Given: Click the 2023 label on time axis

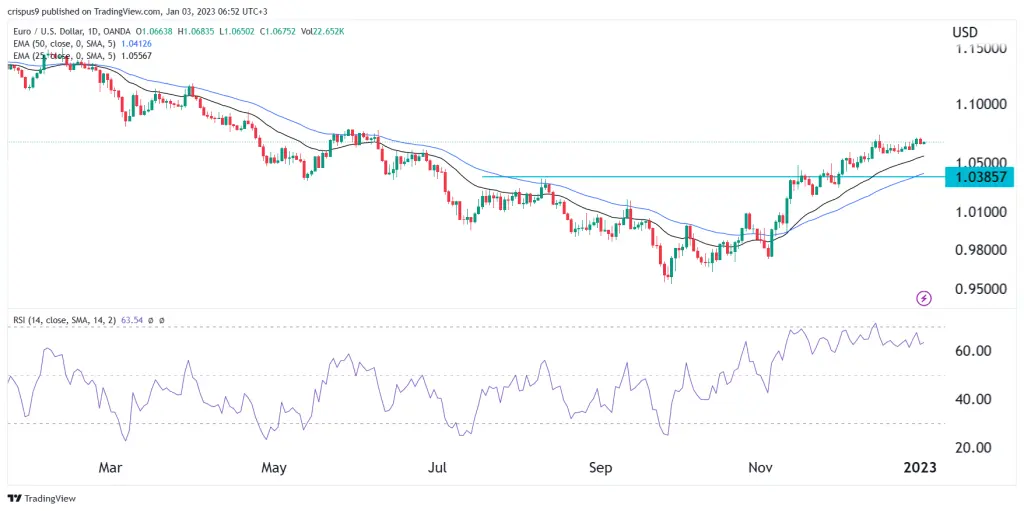Looking at the screenshot, I should (x=921, y=468).
